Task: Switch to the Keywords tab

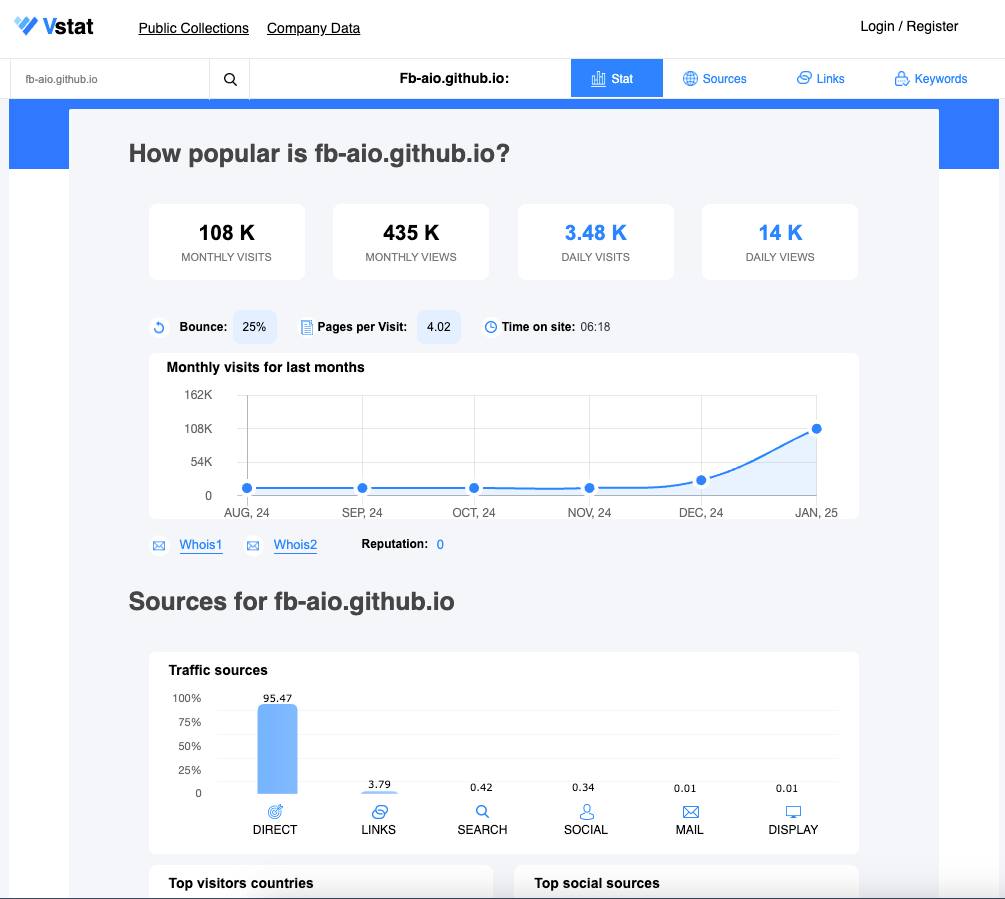Action: click(931, 78)
